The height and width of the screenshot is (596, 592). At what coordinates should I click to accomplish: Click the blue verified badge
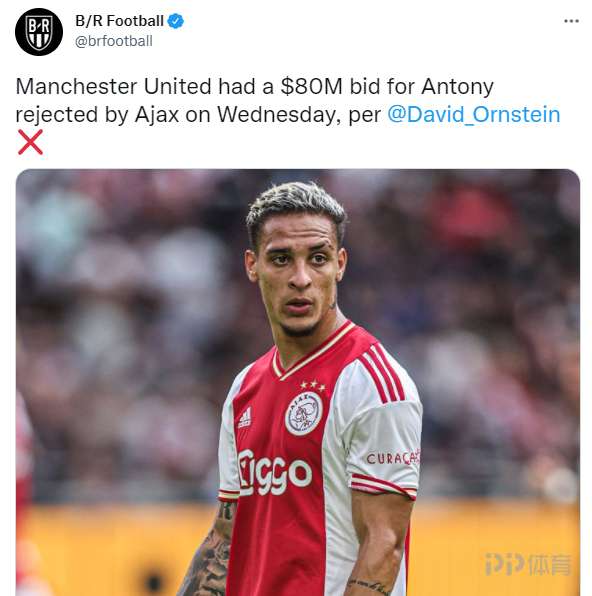176,21
